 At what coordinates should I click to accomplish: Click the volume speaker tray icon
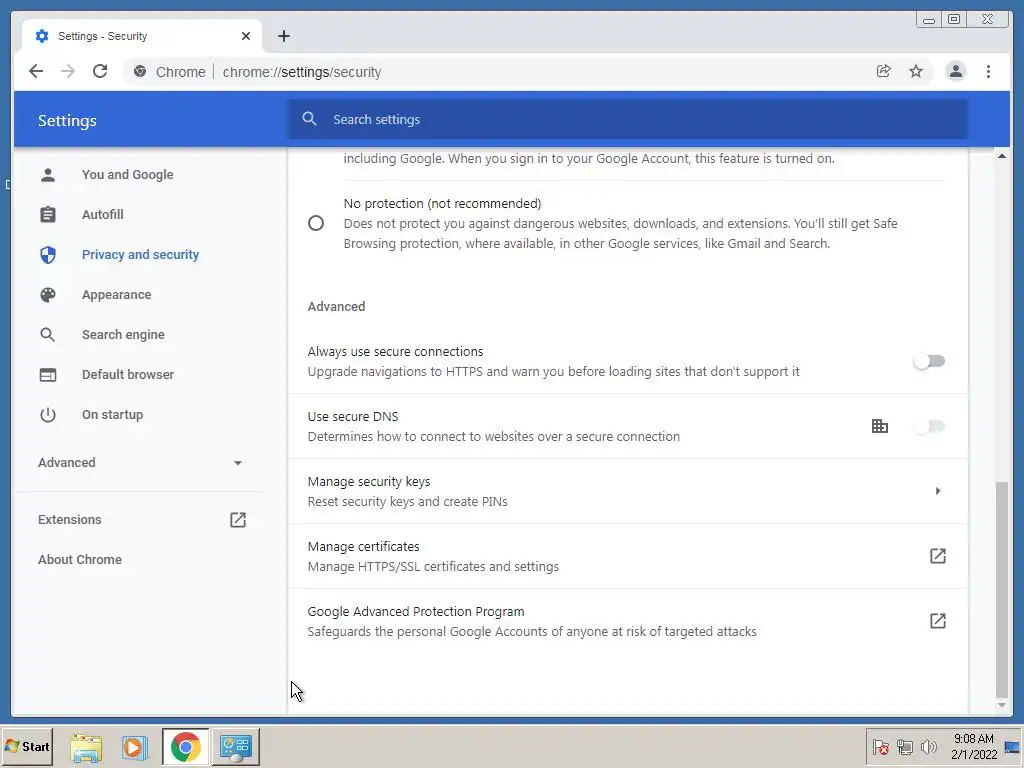pyautogui.click(x=928, y=747)
